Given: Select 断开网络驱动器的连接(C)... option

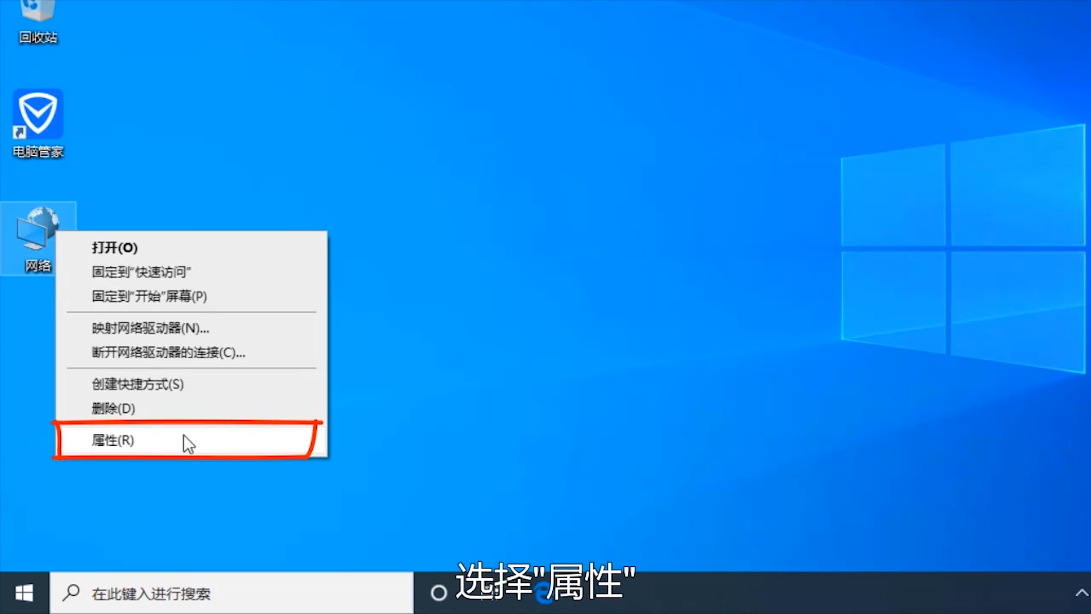Looking at the screenshot, I should [x=168, y=352].
